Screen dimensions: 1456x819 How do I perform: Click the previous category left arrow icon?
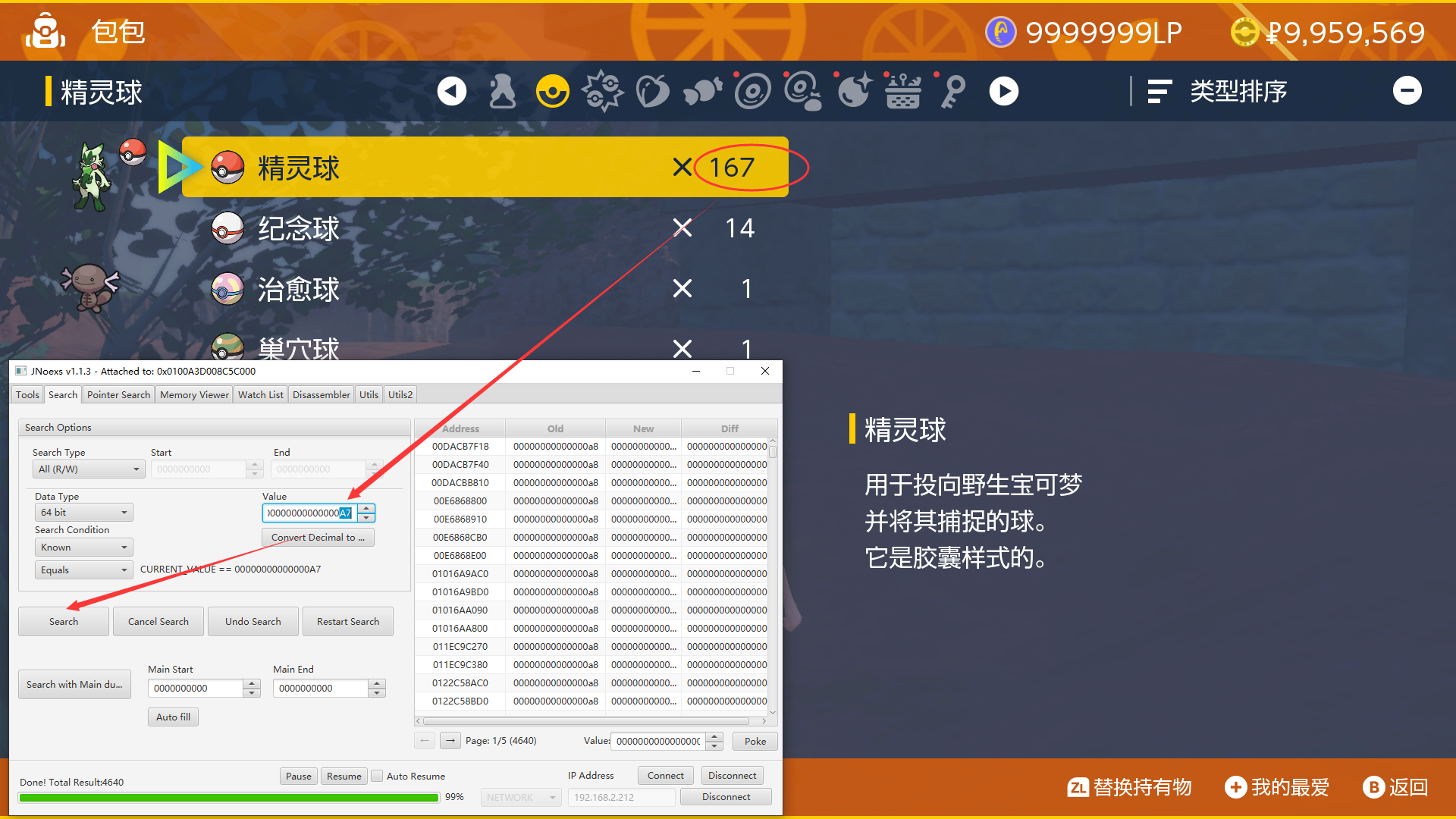(452, 92)
